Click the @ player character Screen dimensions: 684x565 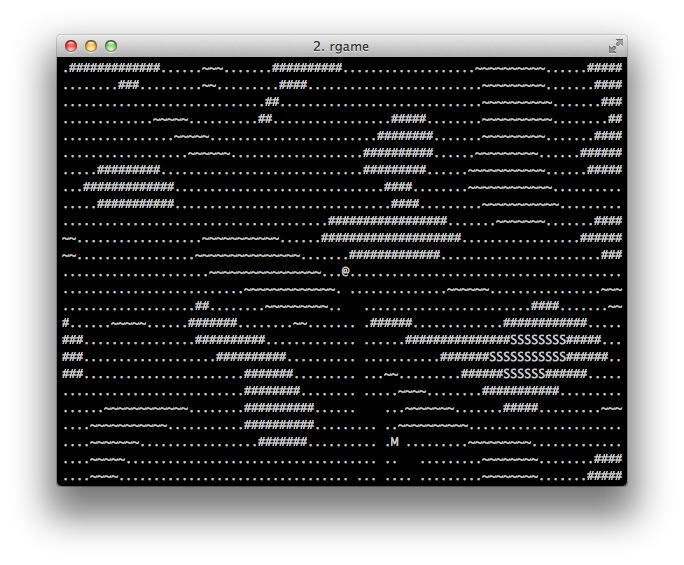click(x=345, y=271)
